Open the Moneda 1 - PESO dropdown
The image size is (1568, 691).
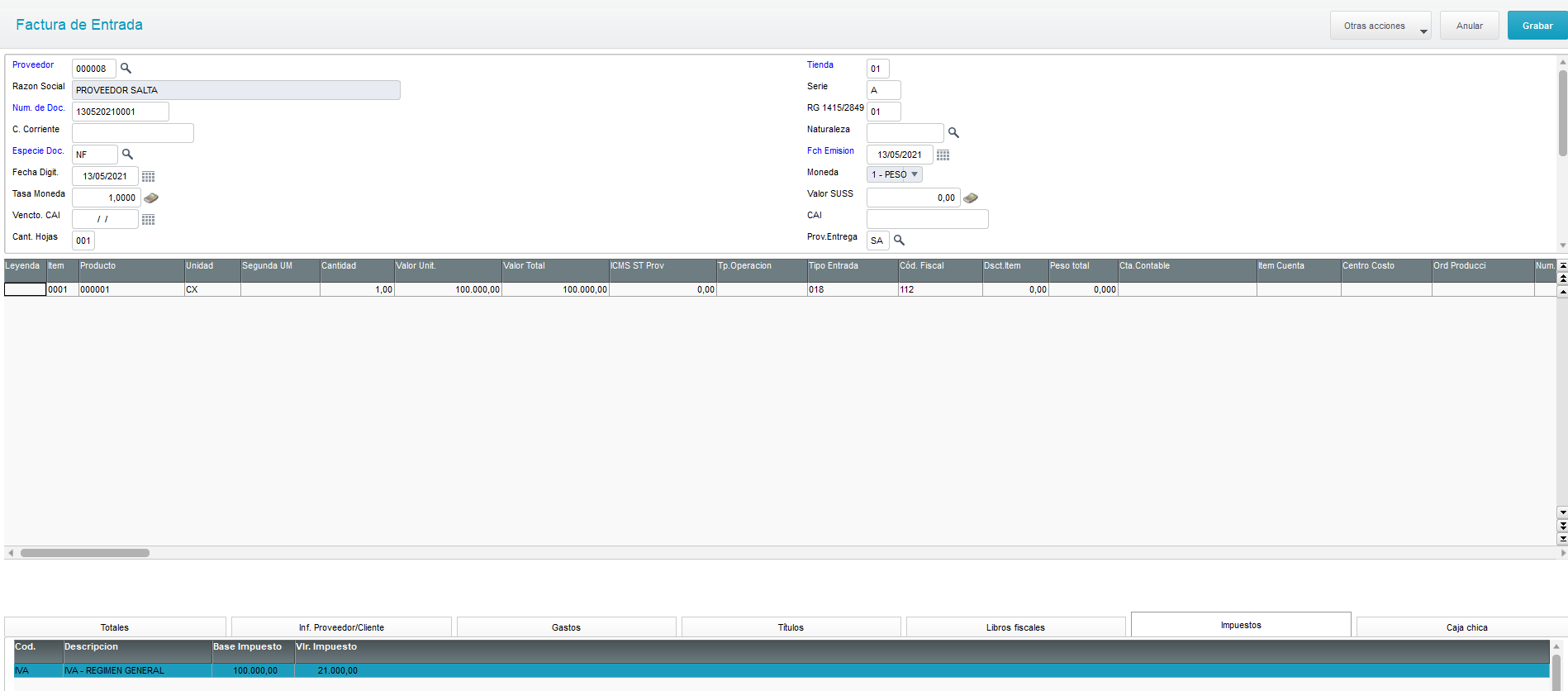click(x=895, y=174)
